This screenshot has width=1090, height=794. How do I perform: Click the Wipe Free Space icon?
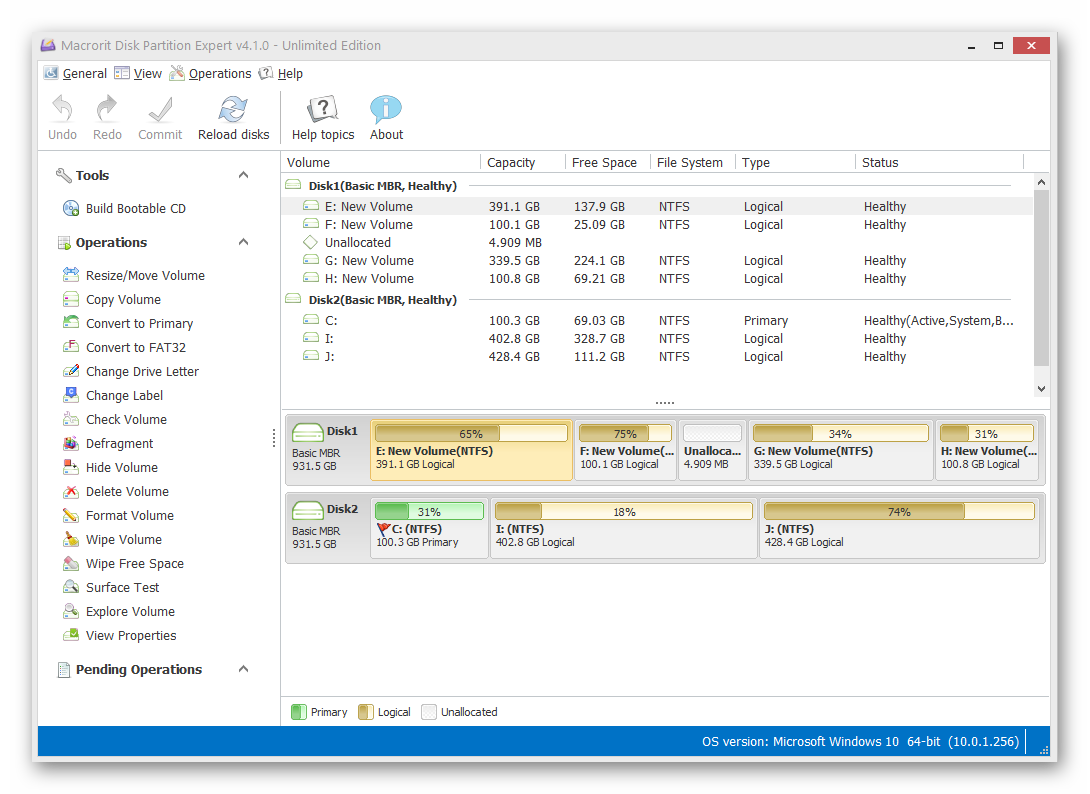coord(71,563)
